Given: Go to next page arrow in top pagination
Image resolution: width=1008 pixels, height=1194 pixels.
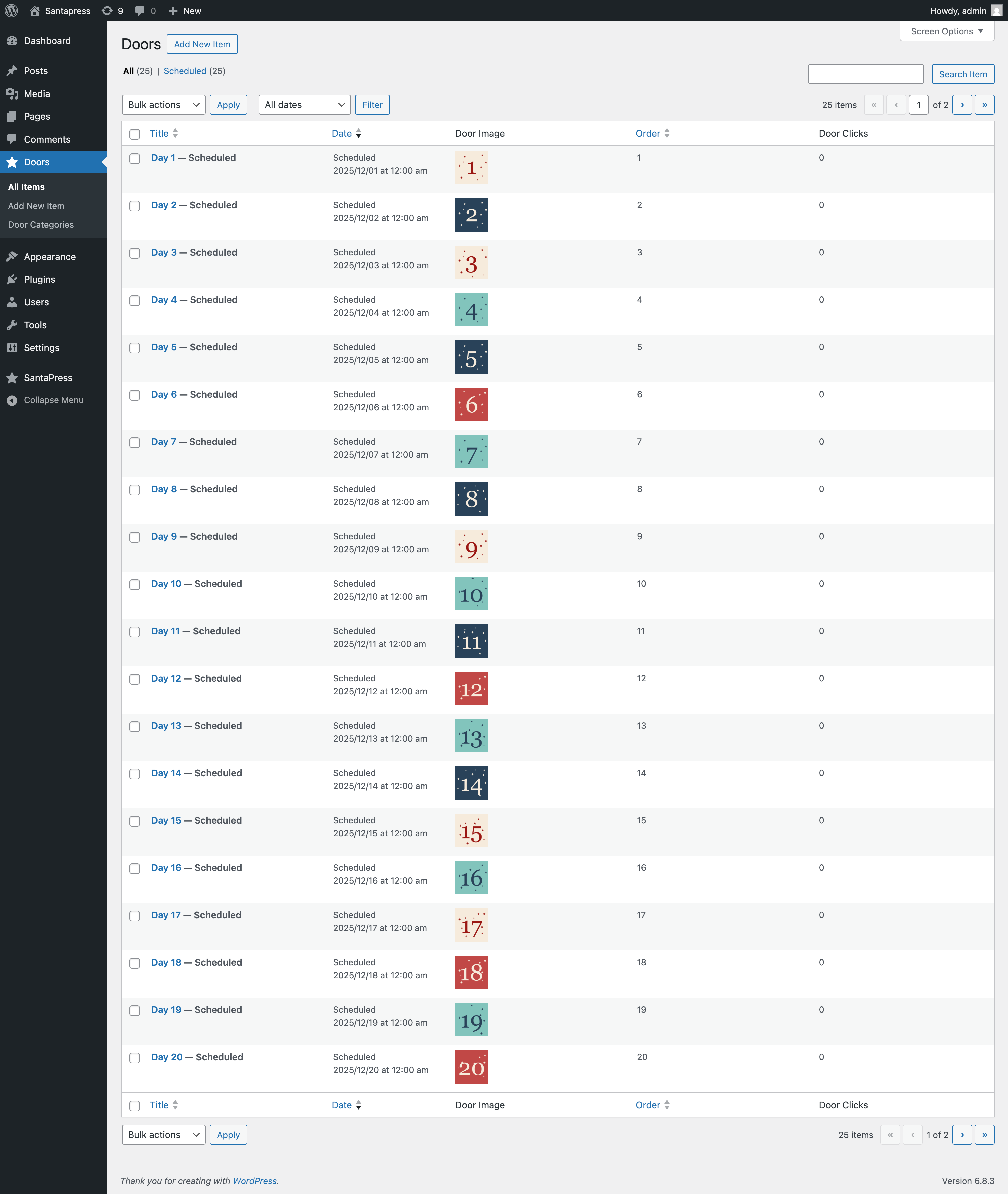Looking at the screenshot, I should click(x=962, y=105).
